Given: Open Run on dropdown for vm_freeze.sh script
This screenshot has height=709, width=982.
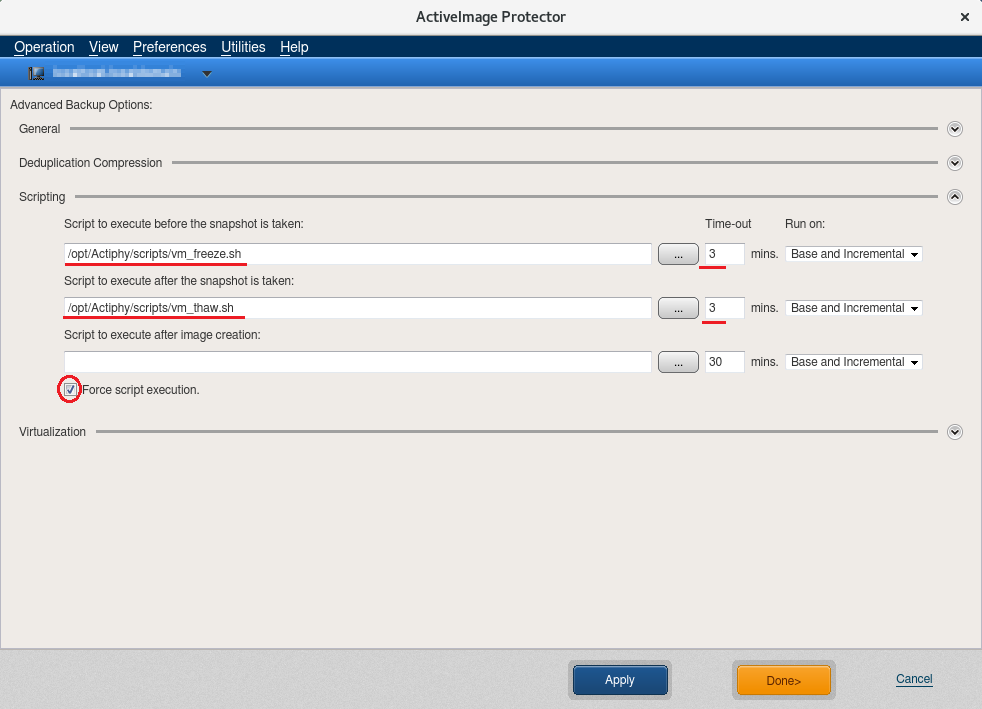Looking at the screenshot, I should click(853, 254).
